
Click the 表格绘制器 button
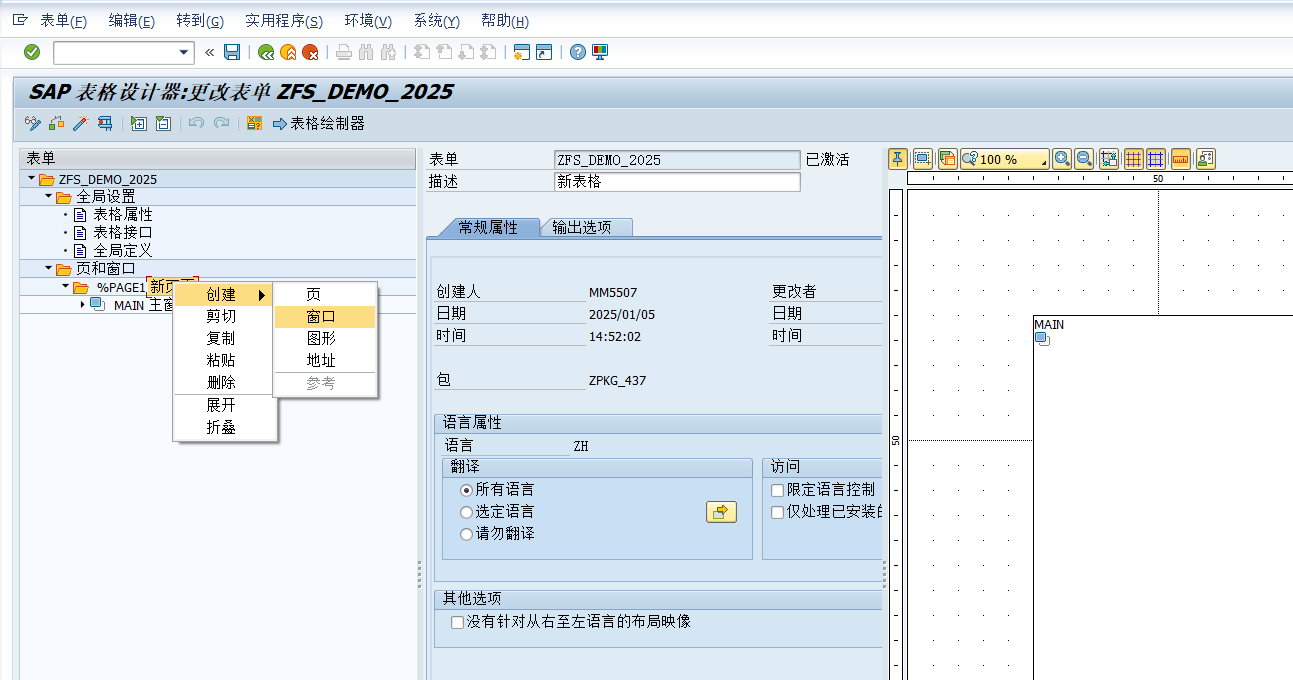click(318, 123)
